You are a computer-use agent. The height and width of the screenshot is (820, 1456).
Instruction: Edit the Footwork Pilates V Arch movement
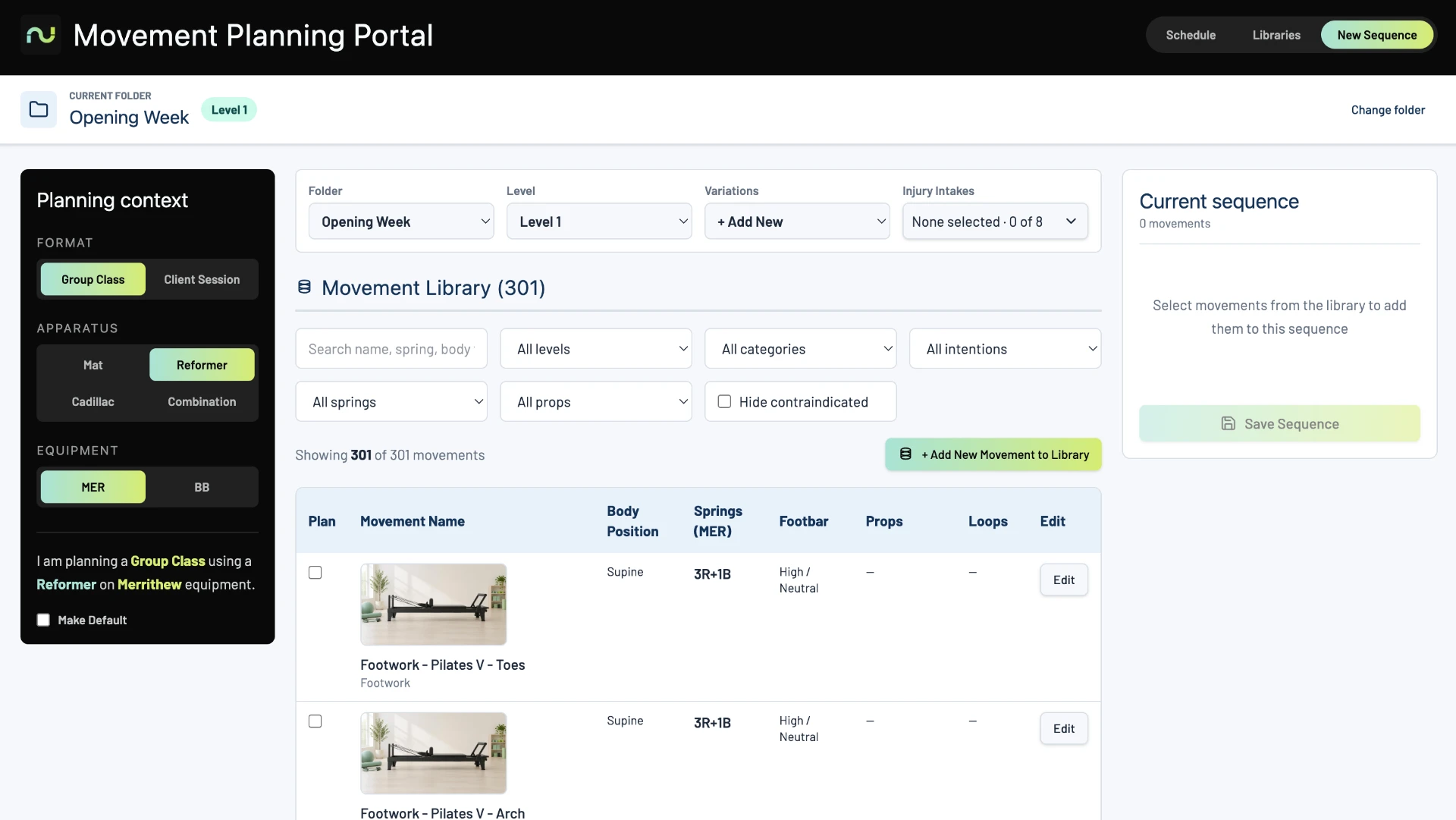[x=1064, y=728]
